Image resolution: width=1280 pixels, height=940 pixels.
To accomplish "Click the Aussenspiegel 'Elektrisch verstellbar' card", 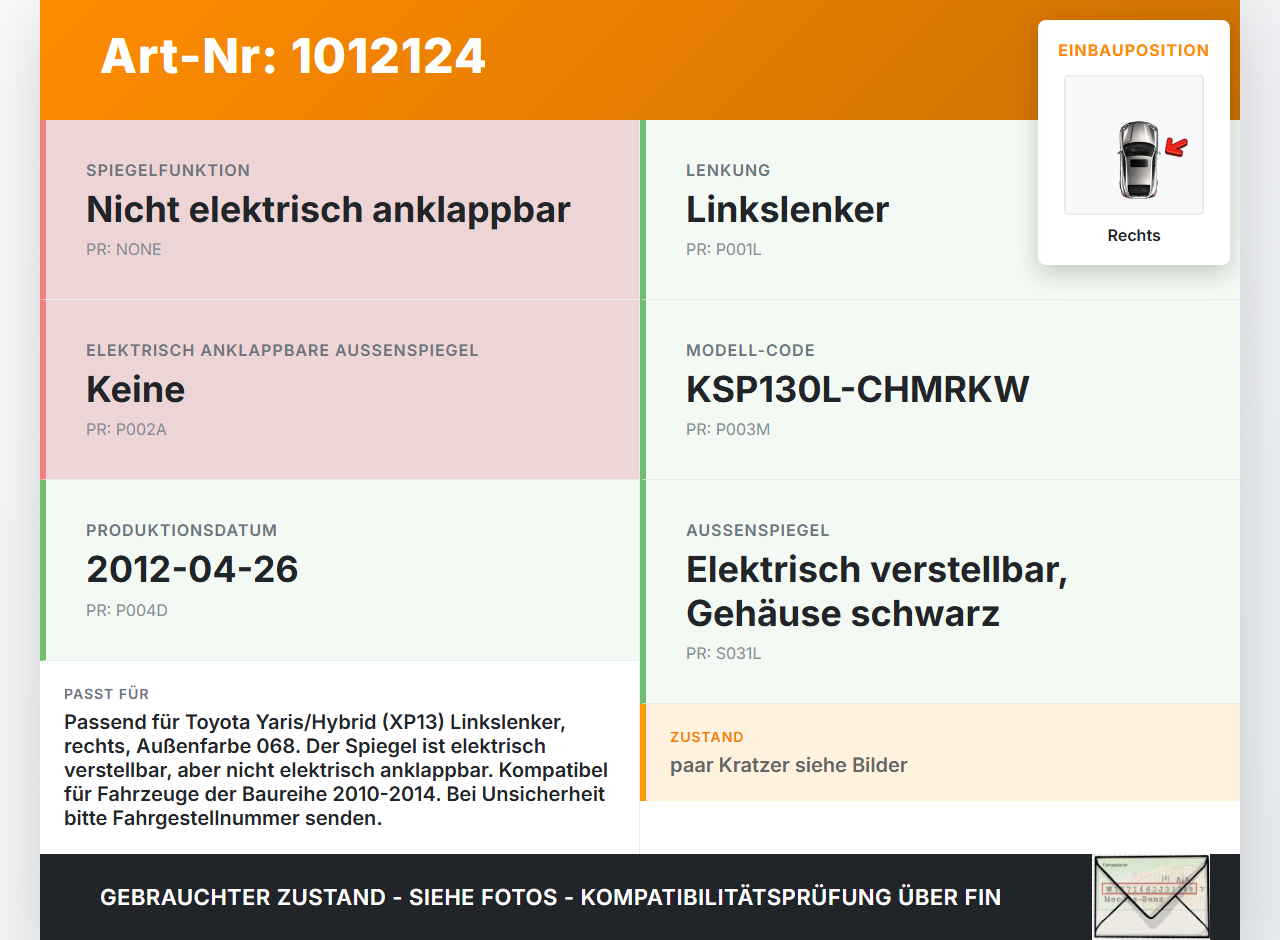I will [x=940, y=592].
